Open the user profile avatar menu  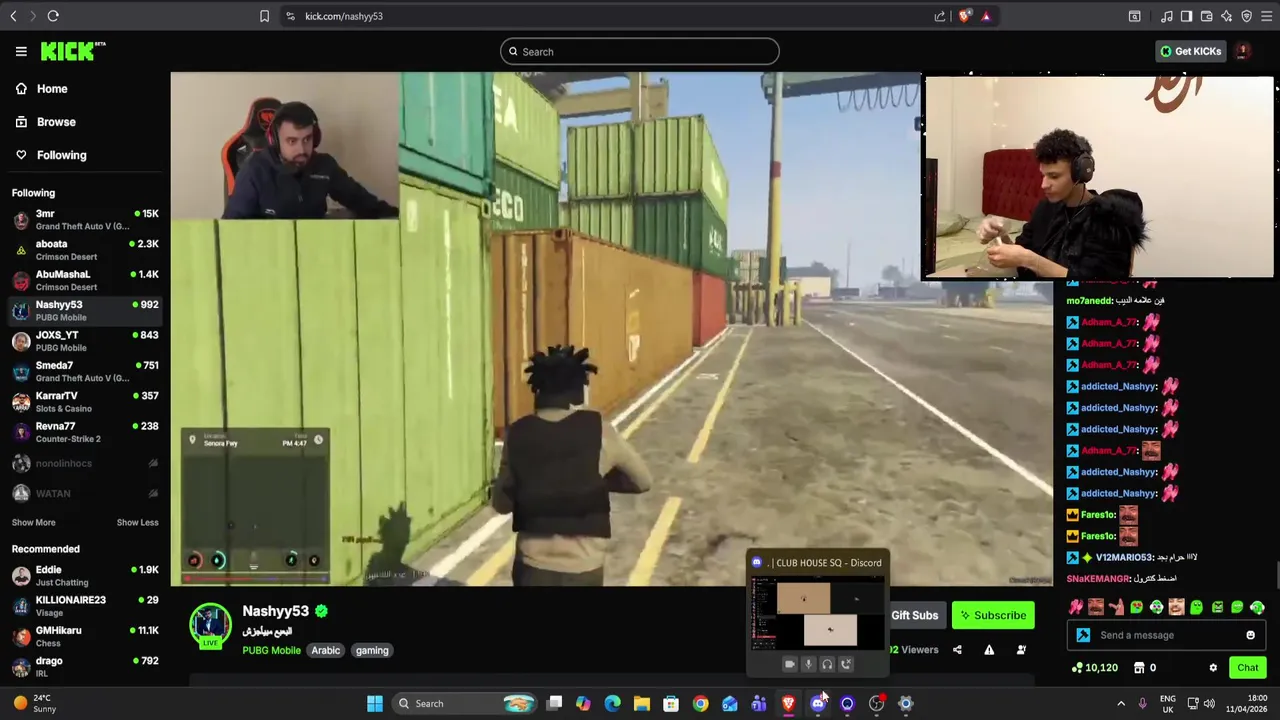1242,51
